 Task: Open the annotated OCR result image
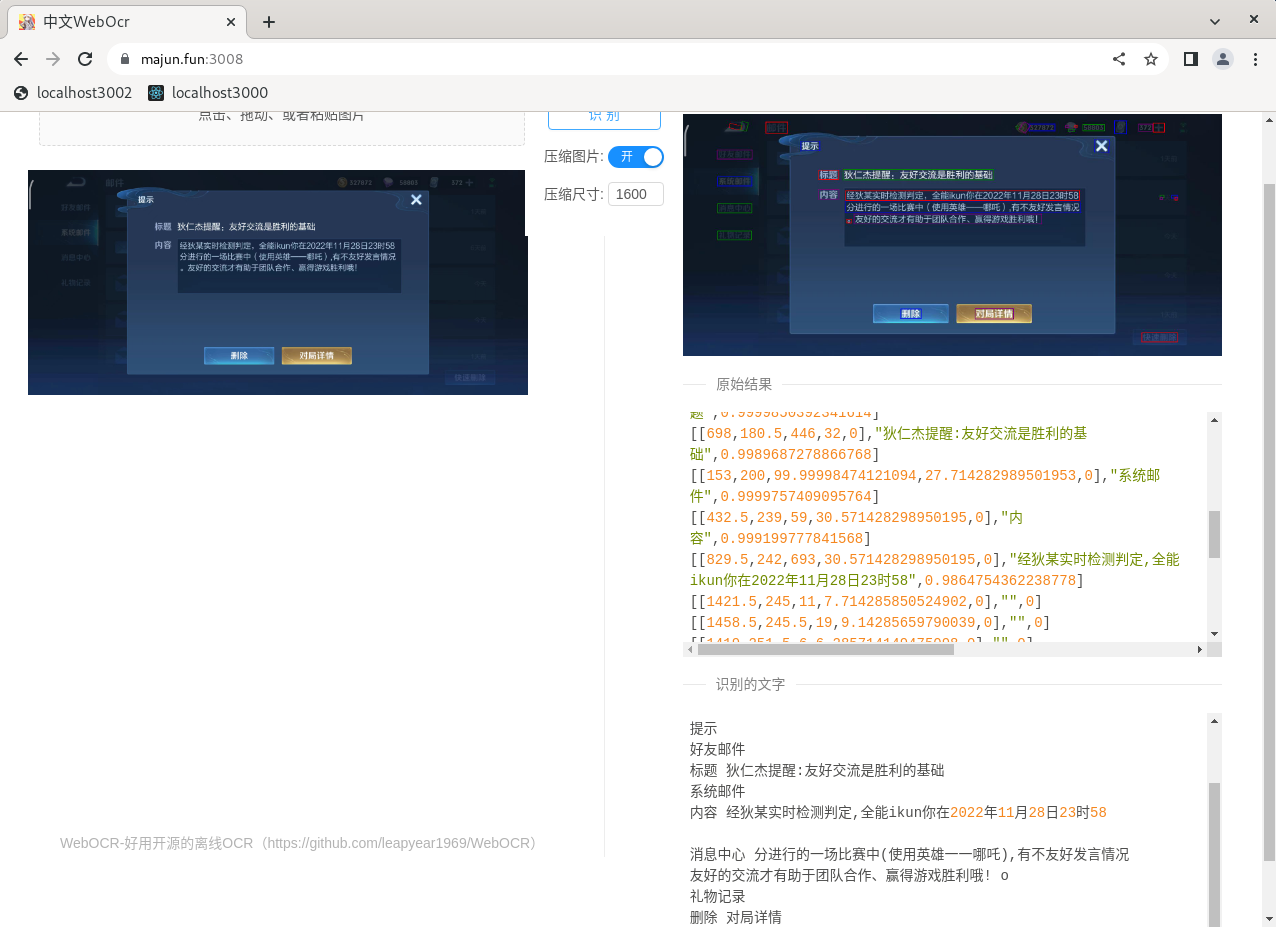[x=952, y=235]
